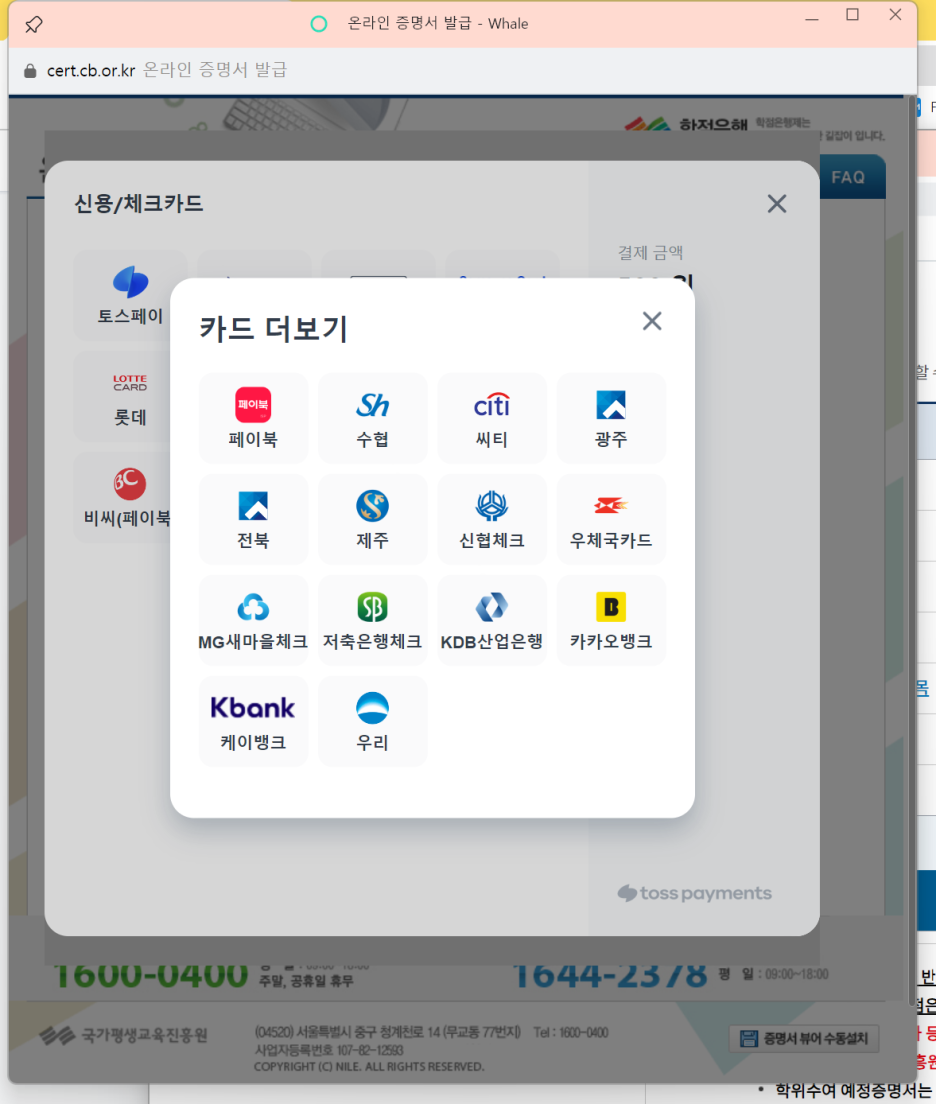This screenshot has width=936, height=1104.
Task: Select the 전북 bank card
Action: 253,519
